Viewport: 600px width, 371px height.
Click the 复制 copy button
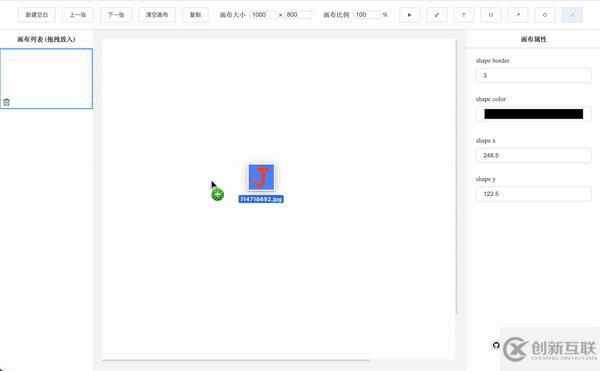click(x=195, y=15)
